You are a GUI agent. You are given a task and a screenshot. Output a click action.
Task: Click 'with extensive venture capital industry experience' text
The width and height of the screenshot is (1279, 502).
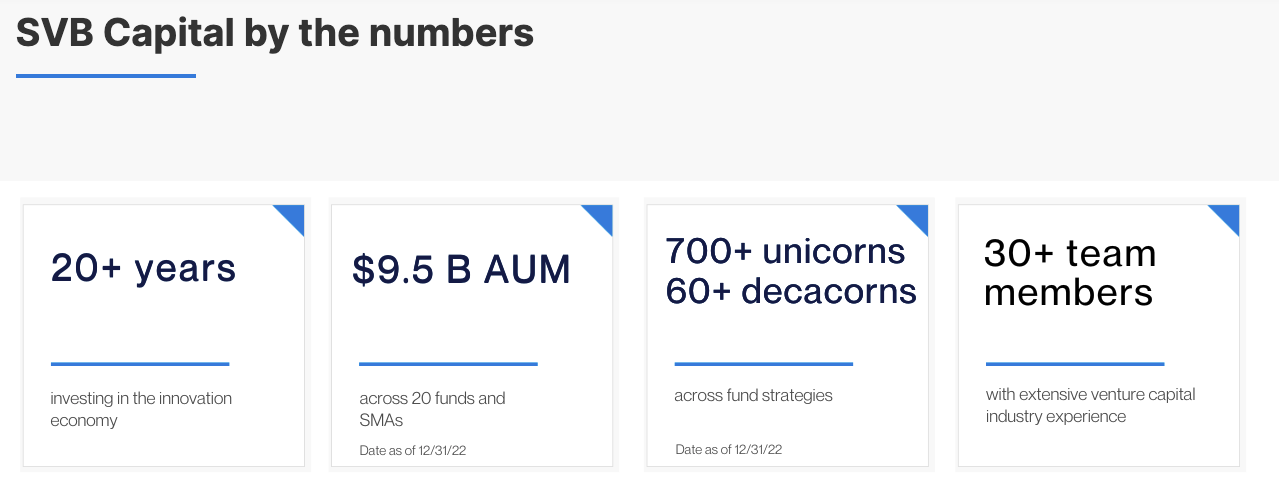tap(1090, 405)
